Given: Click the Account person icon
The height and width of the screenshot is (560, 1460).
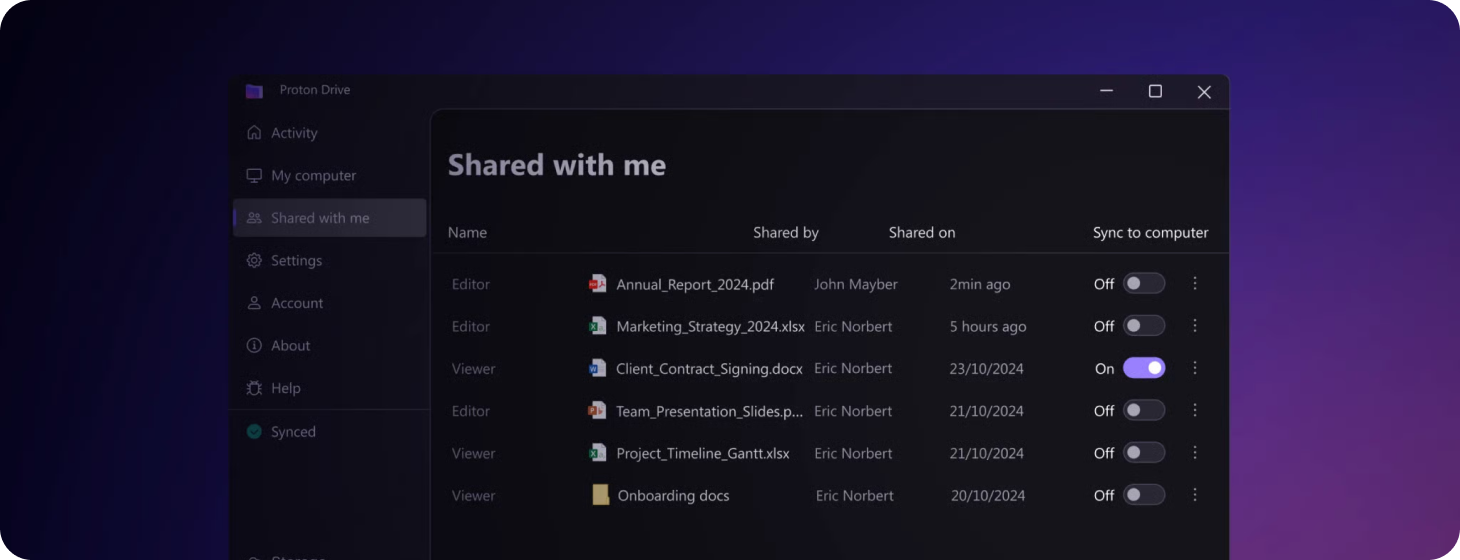Looking at the screenshot, I should click(x=254, y=303).
